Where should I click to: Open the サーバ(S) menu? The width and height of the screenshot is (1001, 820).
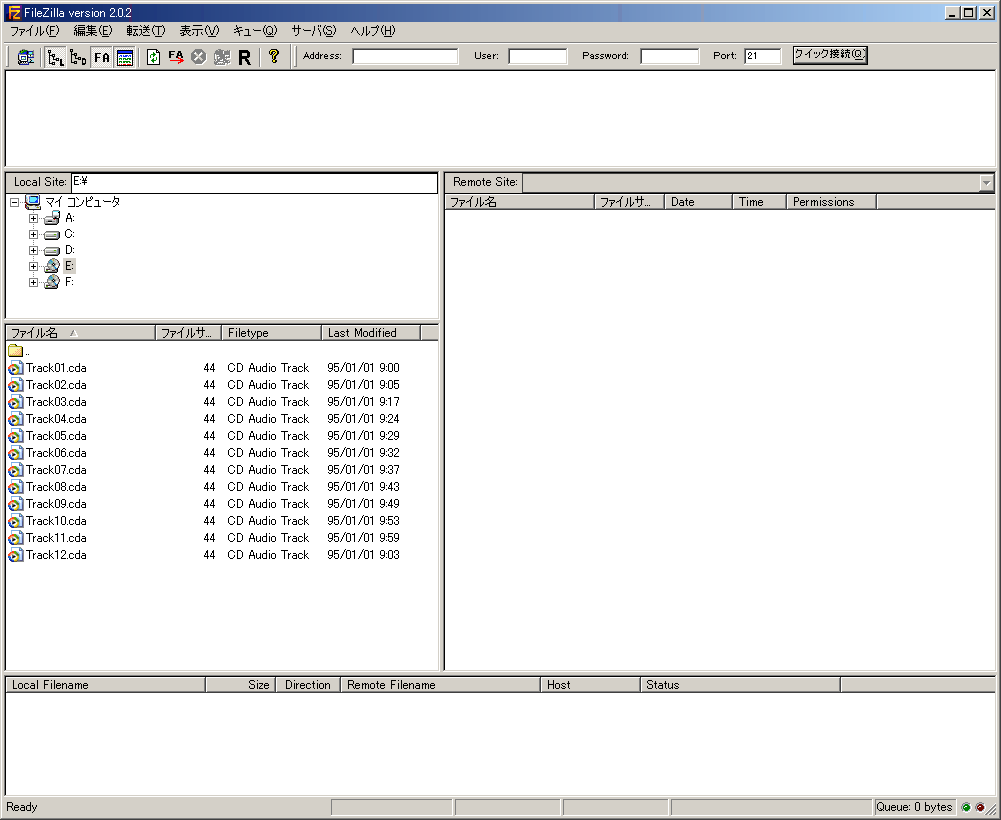(x=313, y=31)
